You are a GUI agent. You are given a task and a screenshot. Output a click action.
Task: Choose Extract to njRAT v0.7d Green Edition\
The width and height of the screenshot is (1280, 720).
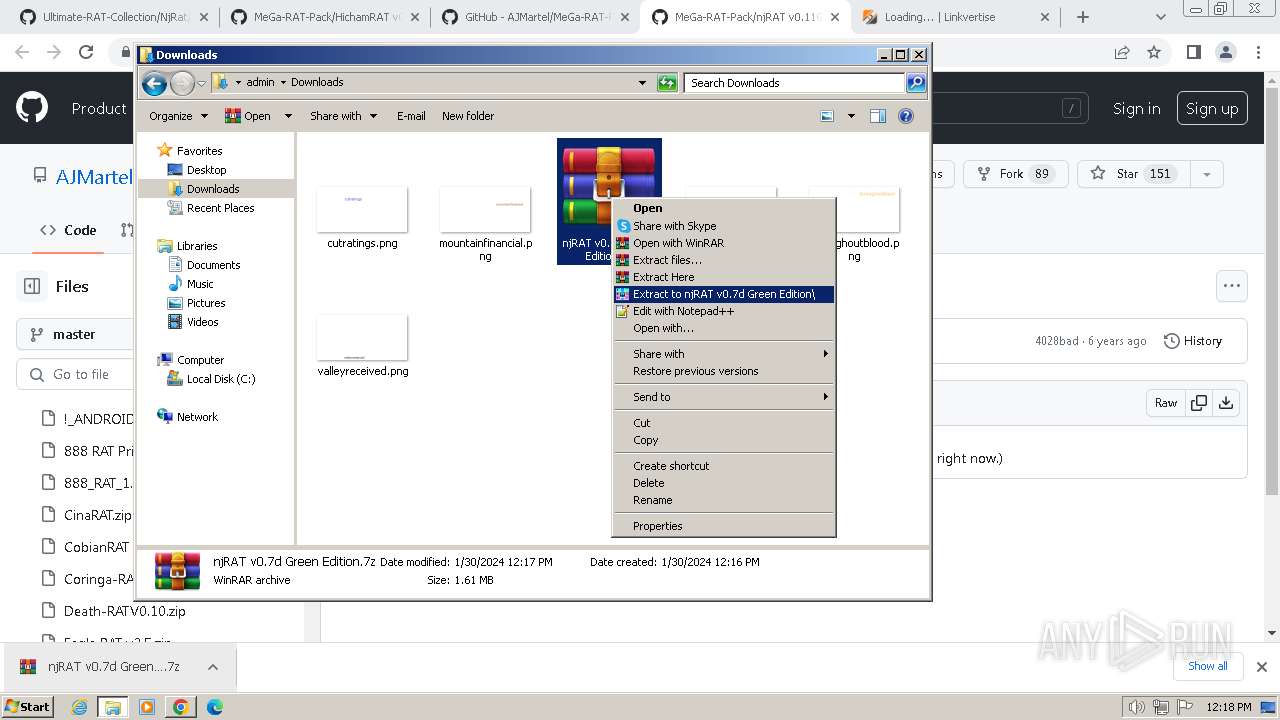724,294
